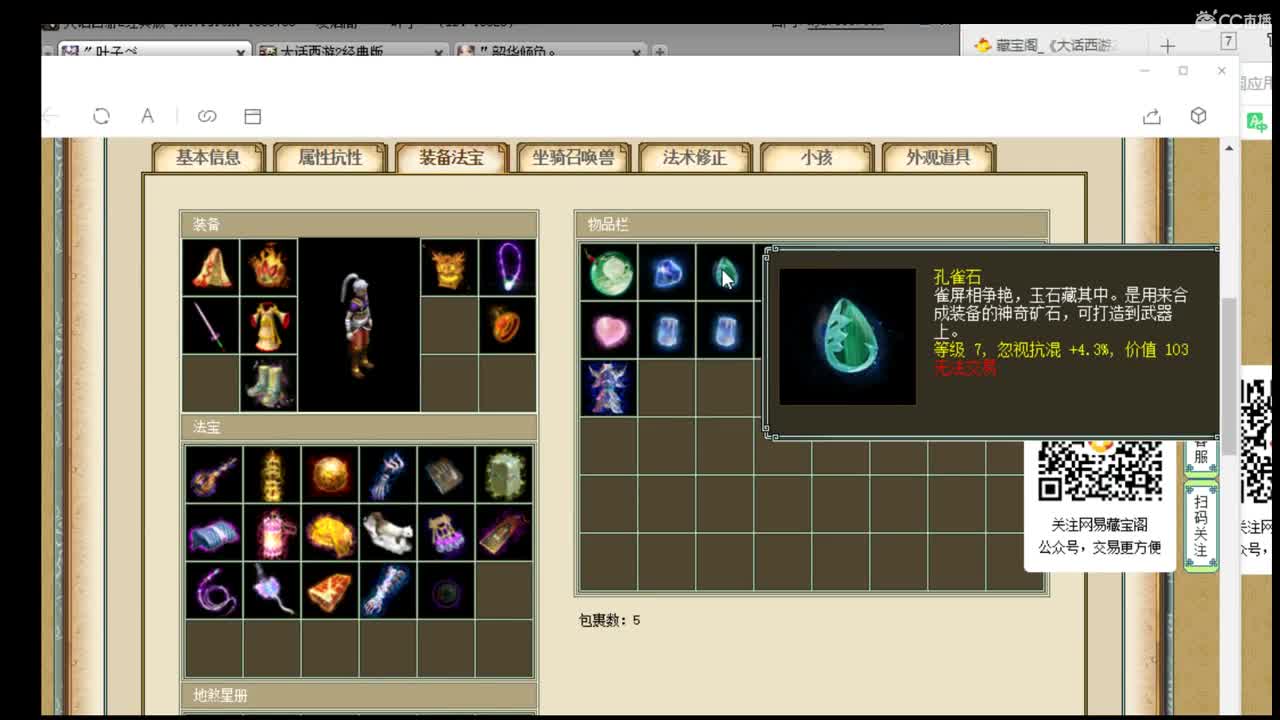The width and height of the screenshot is (1280, 720).
Task: Click the scrollbar up arrow
Action: coord(1229,148)
